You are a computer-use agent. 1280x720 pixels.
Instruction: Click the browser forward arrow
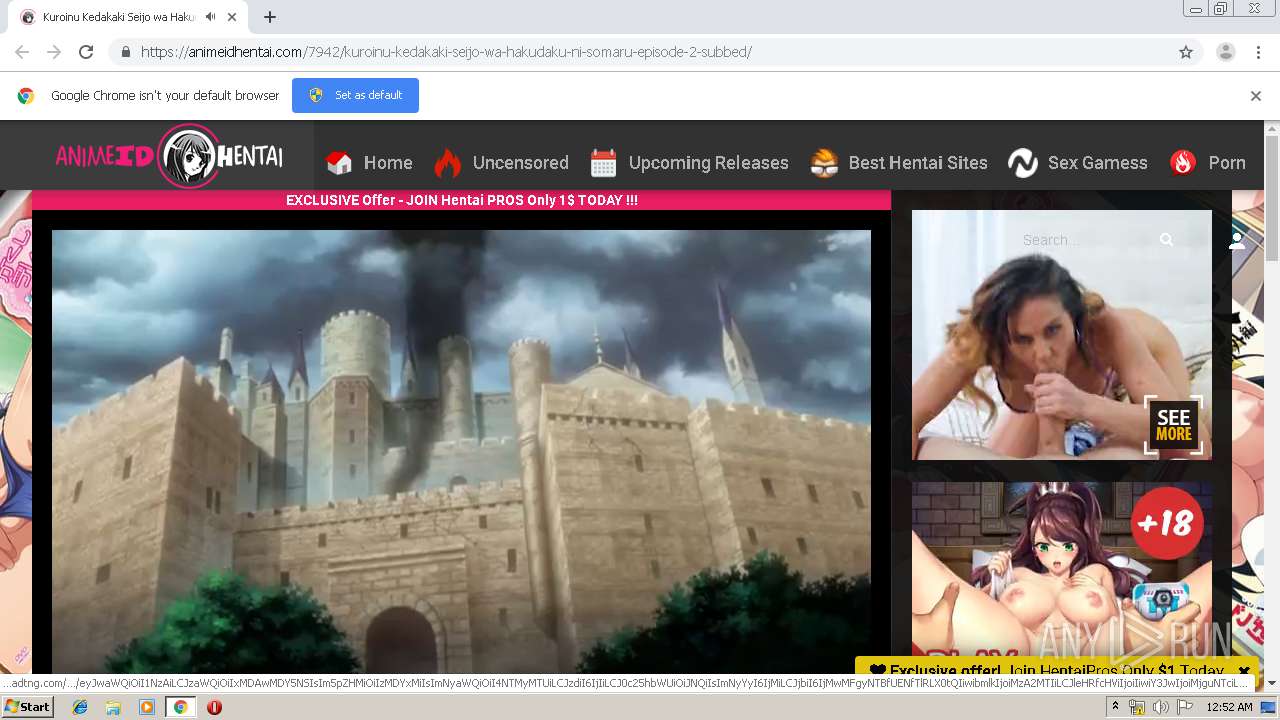[x=54, y=52]
